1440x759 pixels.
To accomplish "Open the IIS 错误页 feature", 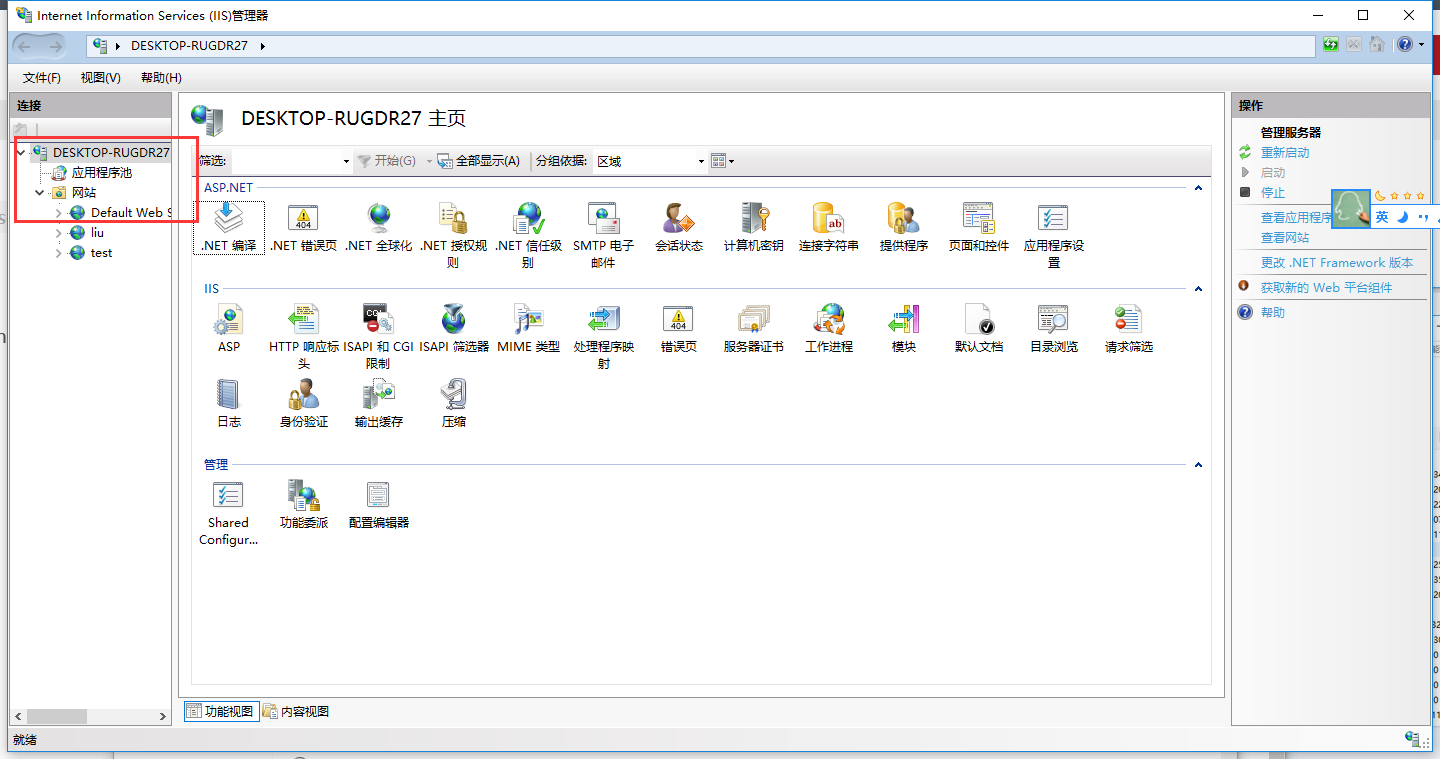I will pos(679,328).
